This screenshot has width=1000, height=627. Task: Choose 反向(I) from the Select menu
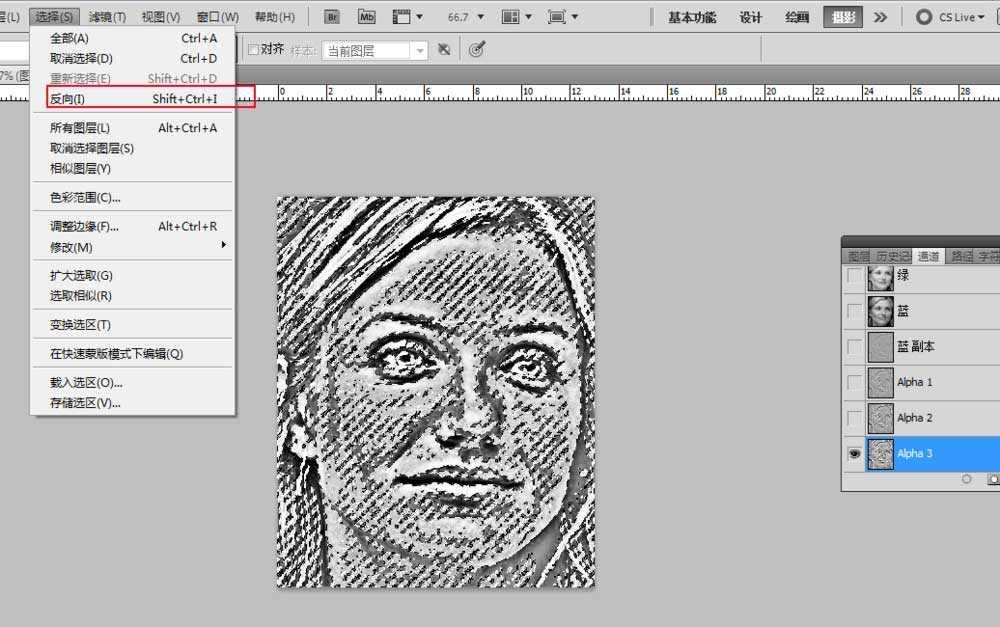pyautogui.click(x=68, y=99)
